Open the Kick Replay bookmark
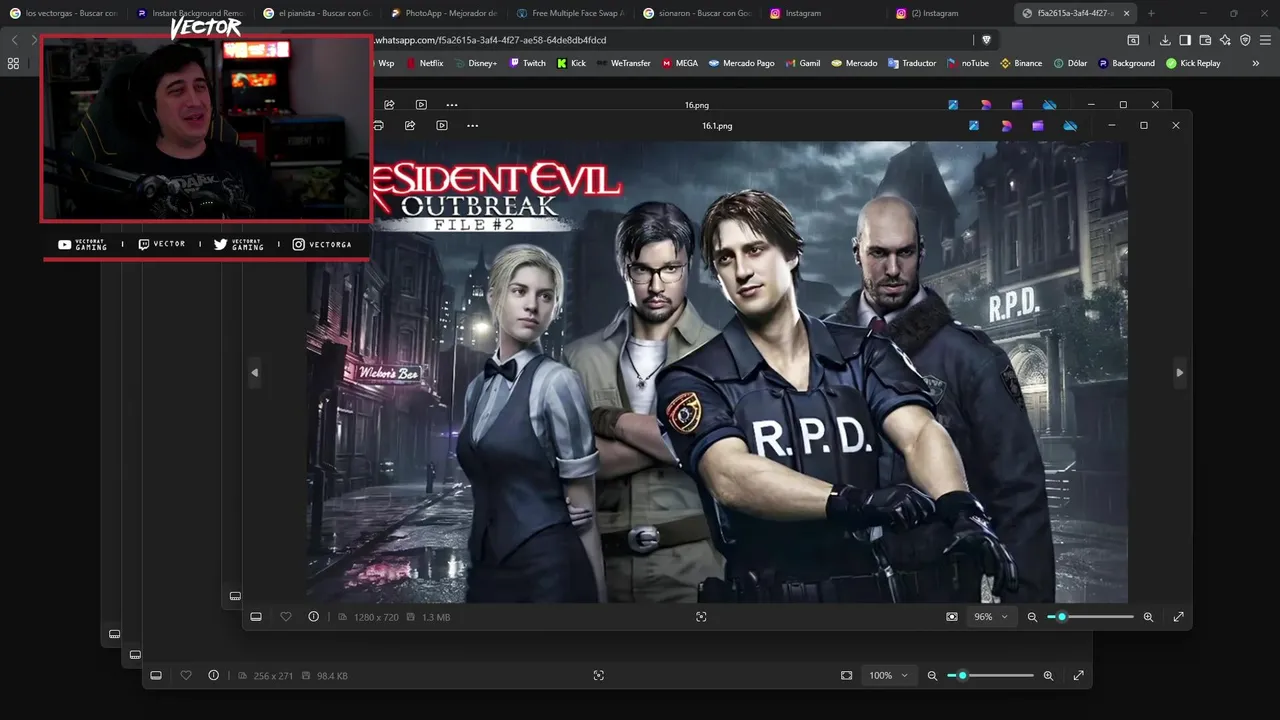 click(1193, 63)
